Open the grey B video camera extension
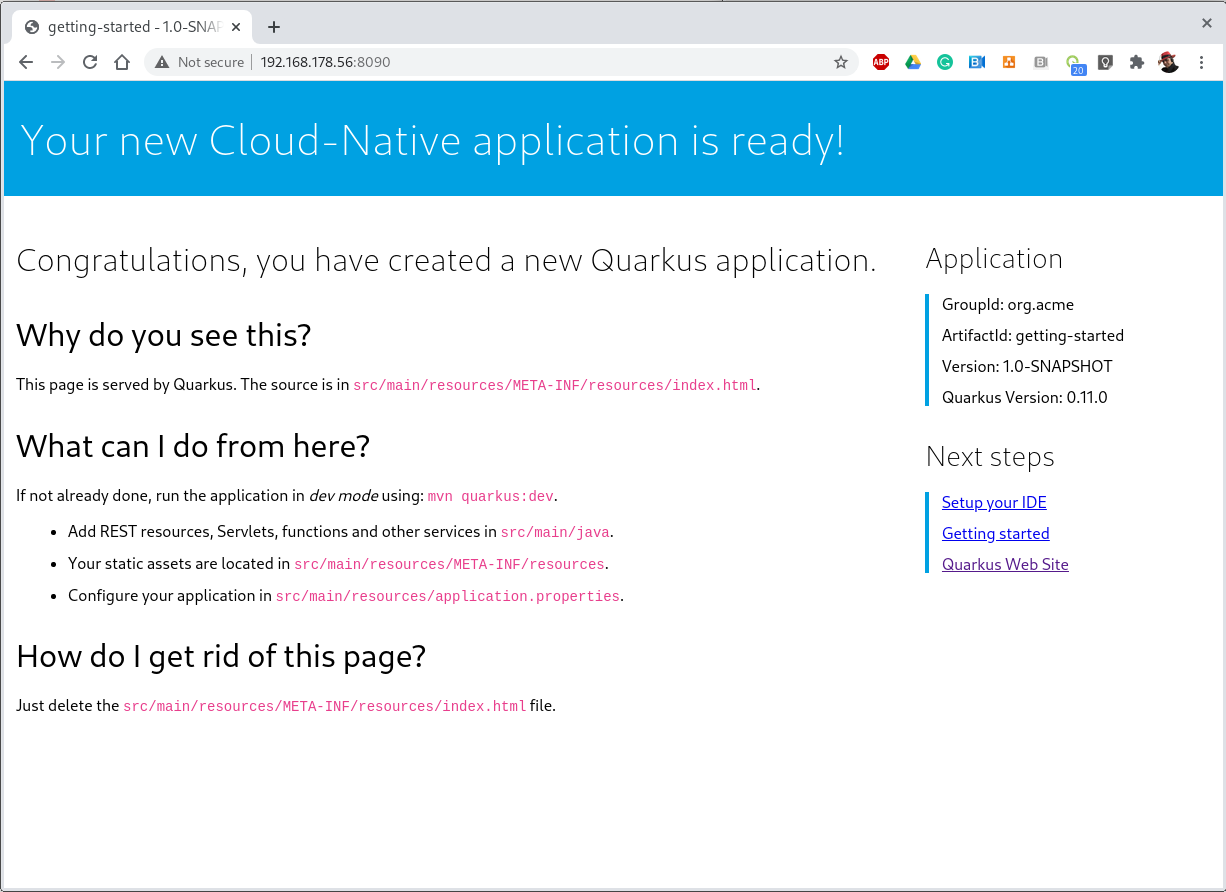The image size is (1226, 892). click(x=1041, y=62)
